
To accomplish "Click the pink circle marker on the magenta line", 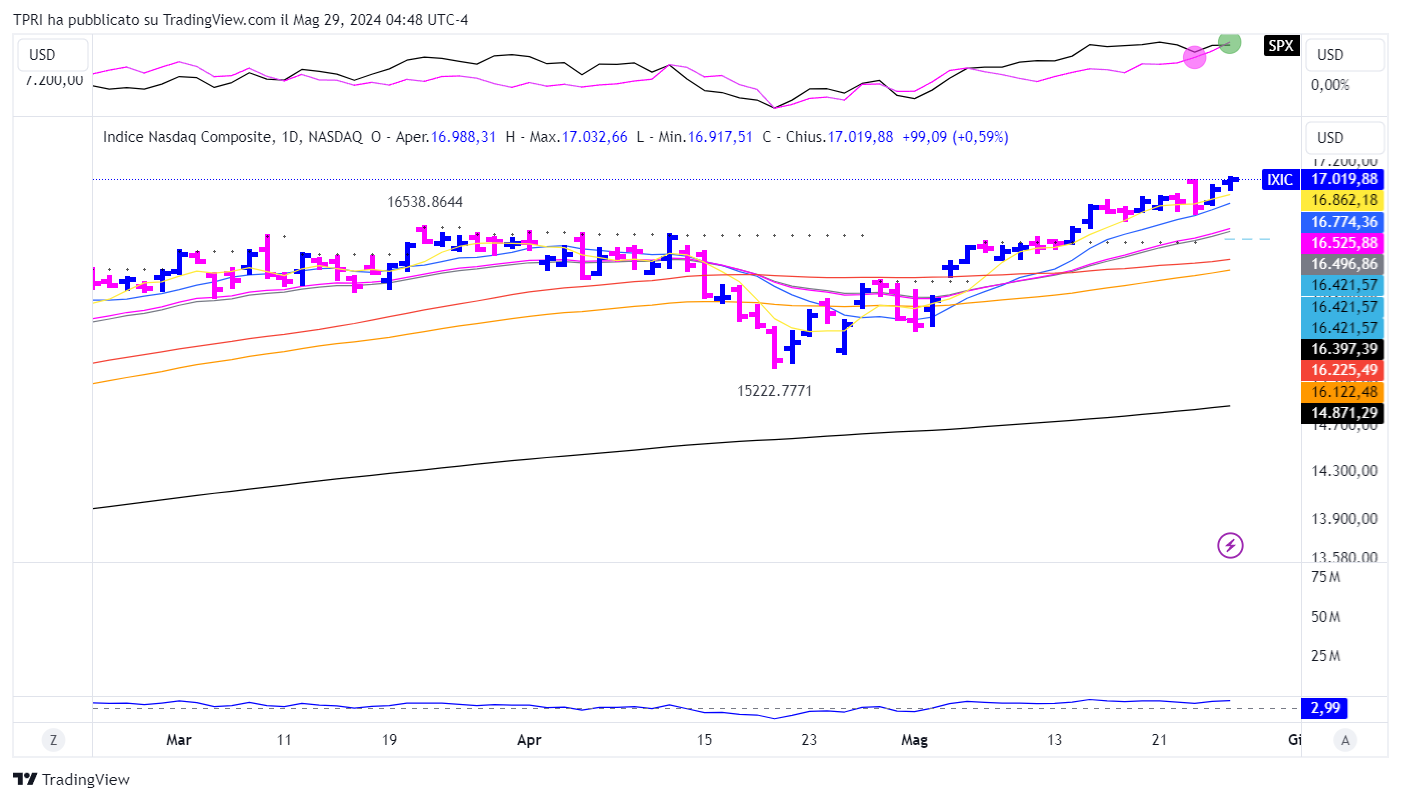I will pyautogui.click(x=1195, y=58).
